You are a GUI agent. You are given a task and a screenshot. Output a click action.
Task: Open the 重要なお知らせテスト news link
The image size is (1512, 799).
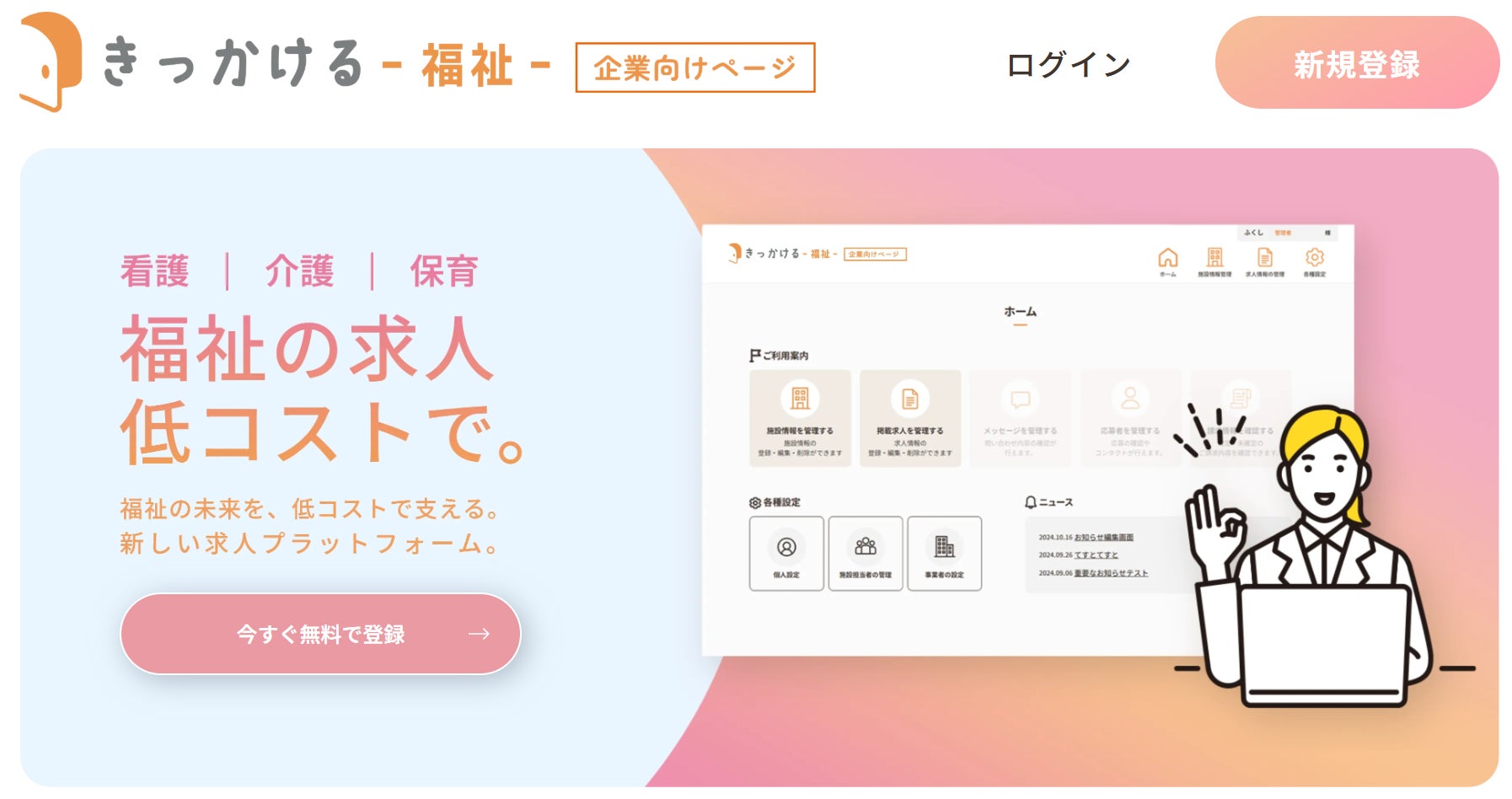coord(1111,573)
